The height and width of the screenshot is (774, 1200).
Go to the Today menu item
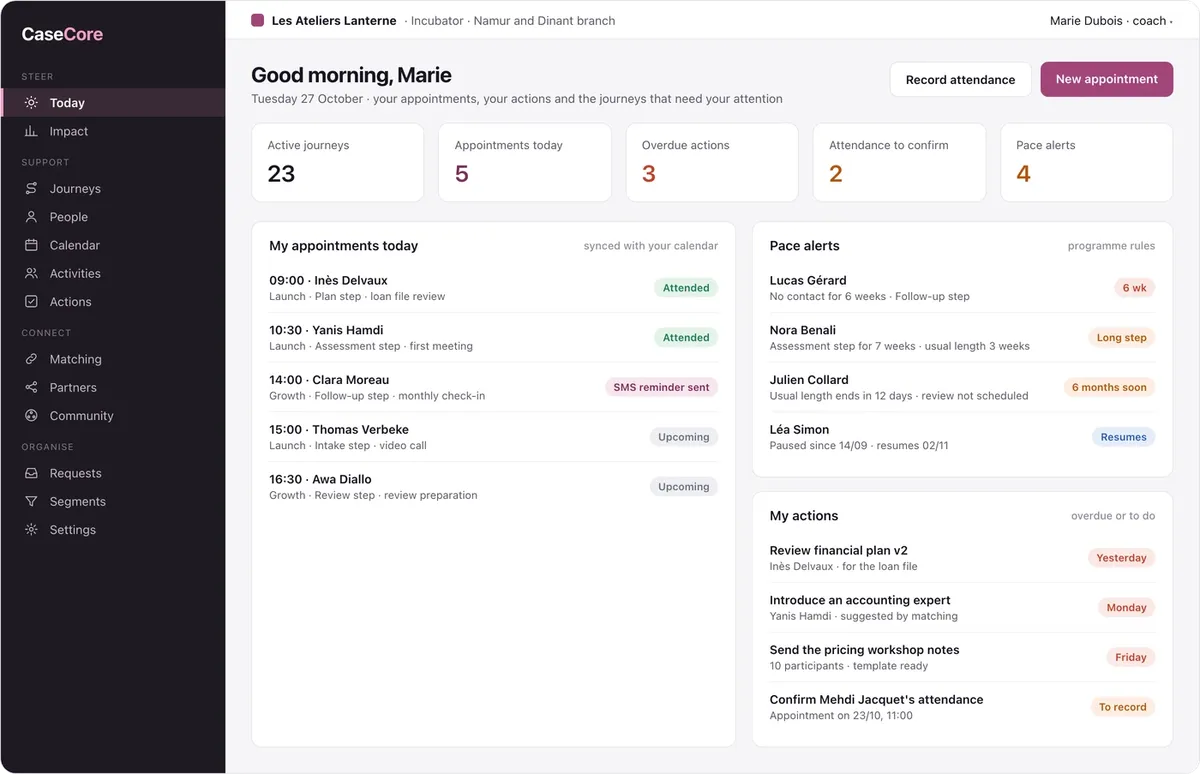click(113, 103)
